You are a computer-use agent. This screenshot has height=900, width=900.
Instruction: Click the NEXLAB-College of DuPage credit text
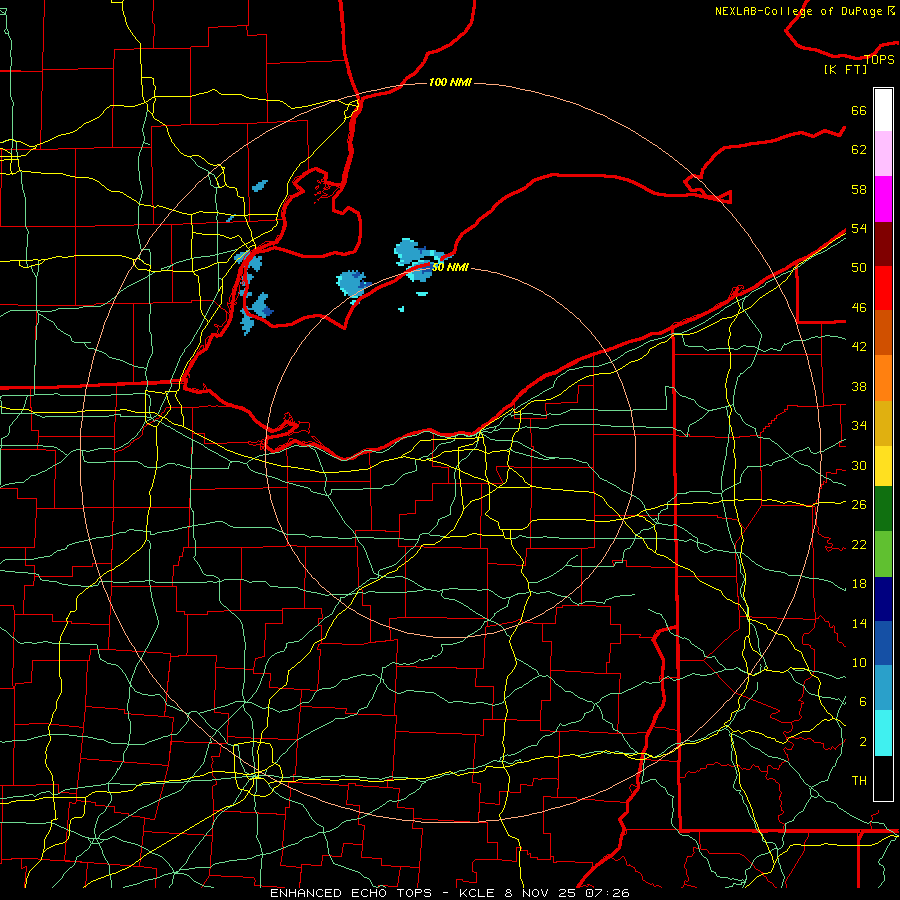click(x=805, y=11)
